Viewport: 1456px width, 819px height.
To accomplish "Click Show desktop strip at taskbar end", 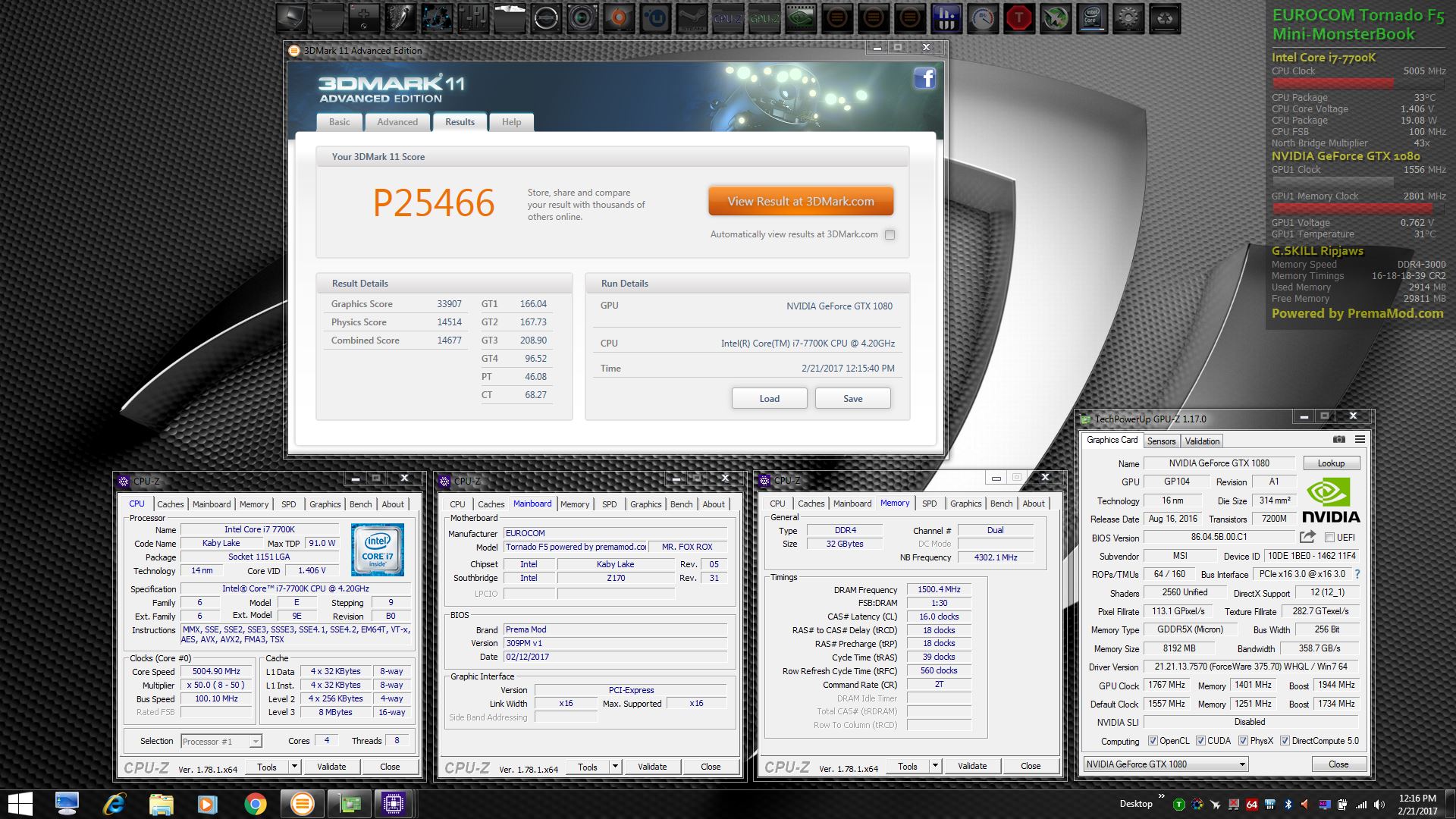I will click(x=1452, y=805).
